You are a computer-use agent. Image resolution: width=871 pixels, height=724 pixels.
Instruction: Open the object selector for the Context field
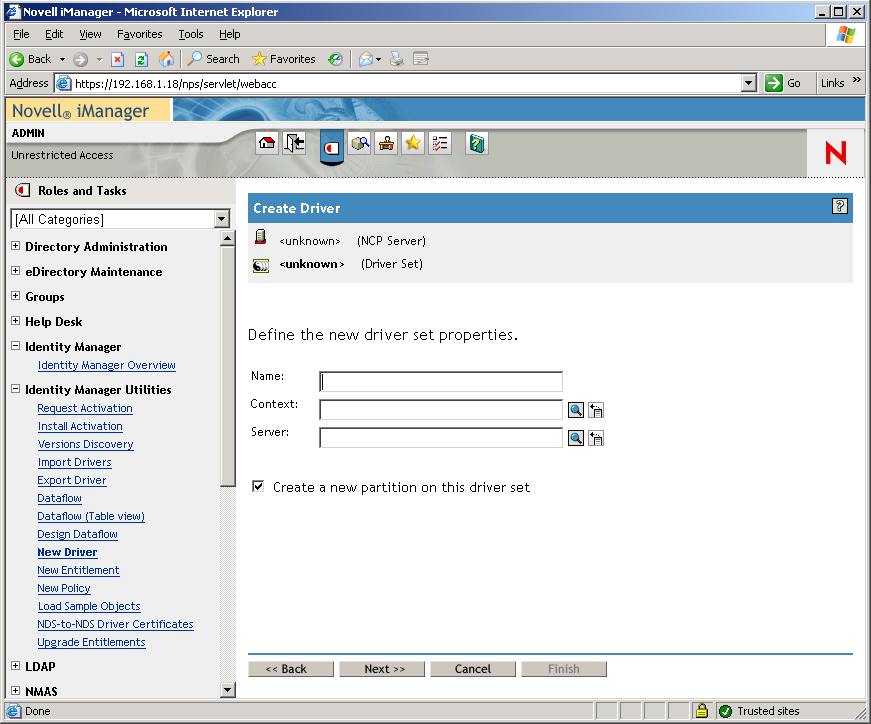576,409
